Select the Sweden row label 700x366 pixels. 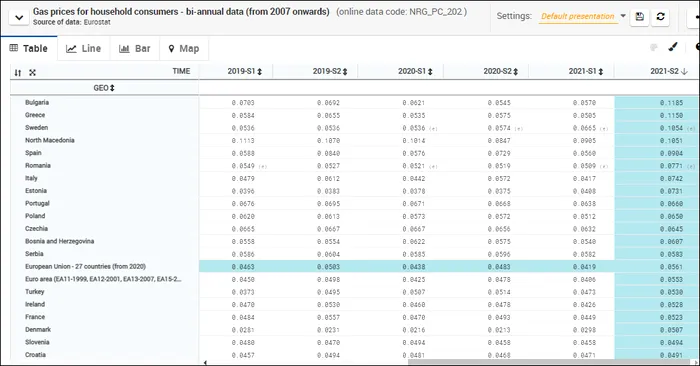click(x=36, y=128)
